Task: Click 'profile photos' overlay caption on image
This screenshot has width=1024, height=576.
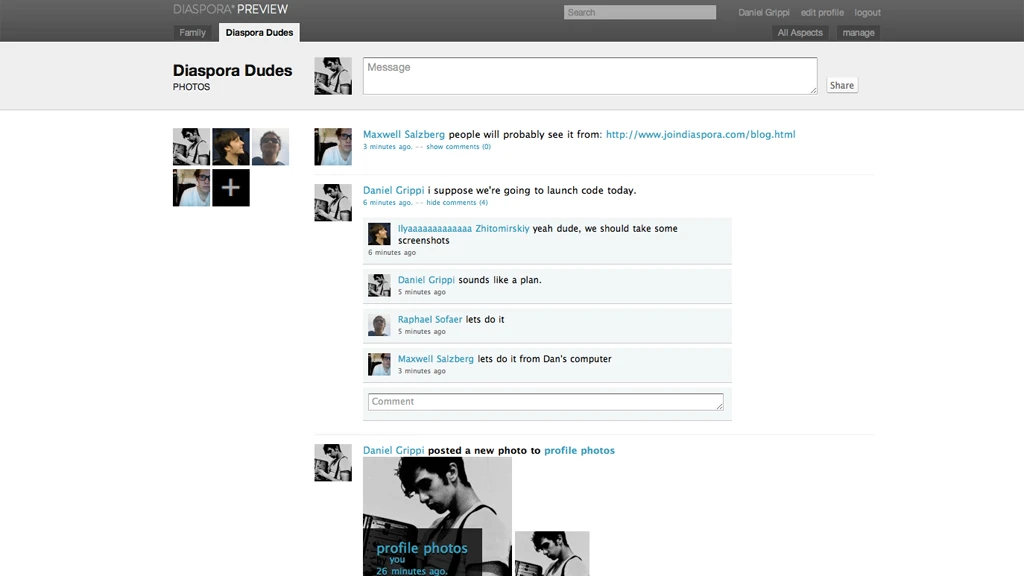Action: (x=422, y=549)
